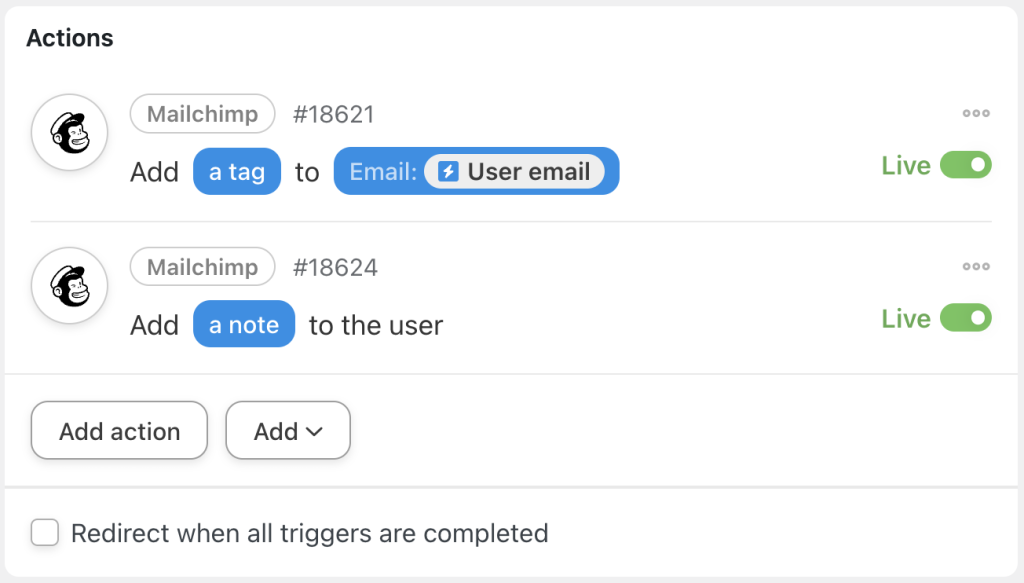Click the Mailchimp badge beside #18624
1024x583 pixels.
[202, 266]
